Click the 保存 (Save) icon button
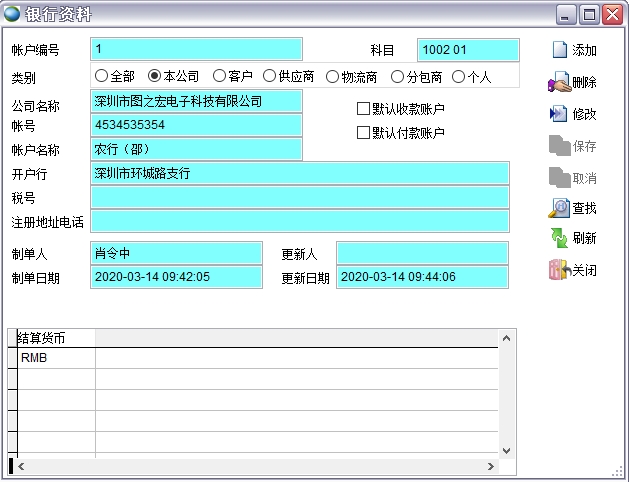The height and width of the screenshot is (482, 629). (574, 146)
